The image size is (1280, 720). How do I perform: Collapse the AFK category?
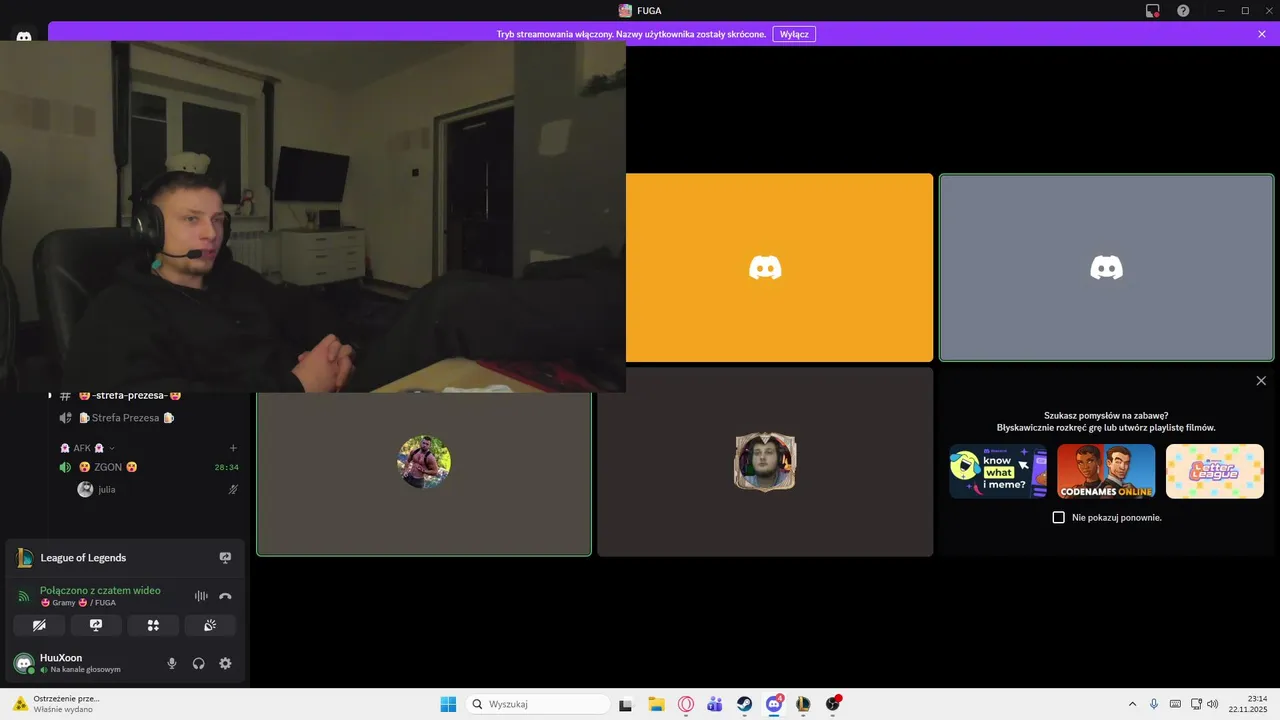tap(87, 448)
